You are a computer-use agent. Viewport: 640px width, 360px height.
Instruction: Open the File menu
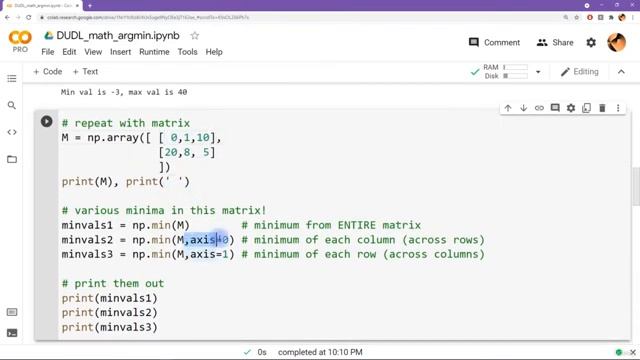pyautogui.click(x=48, y=52)
